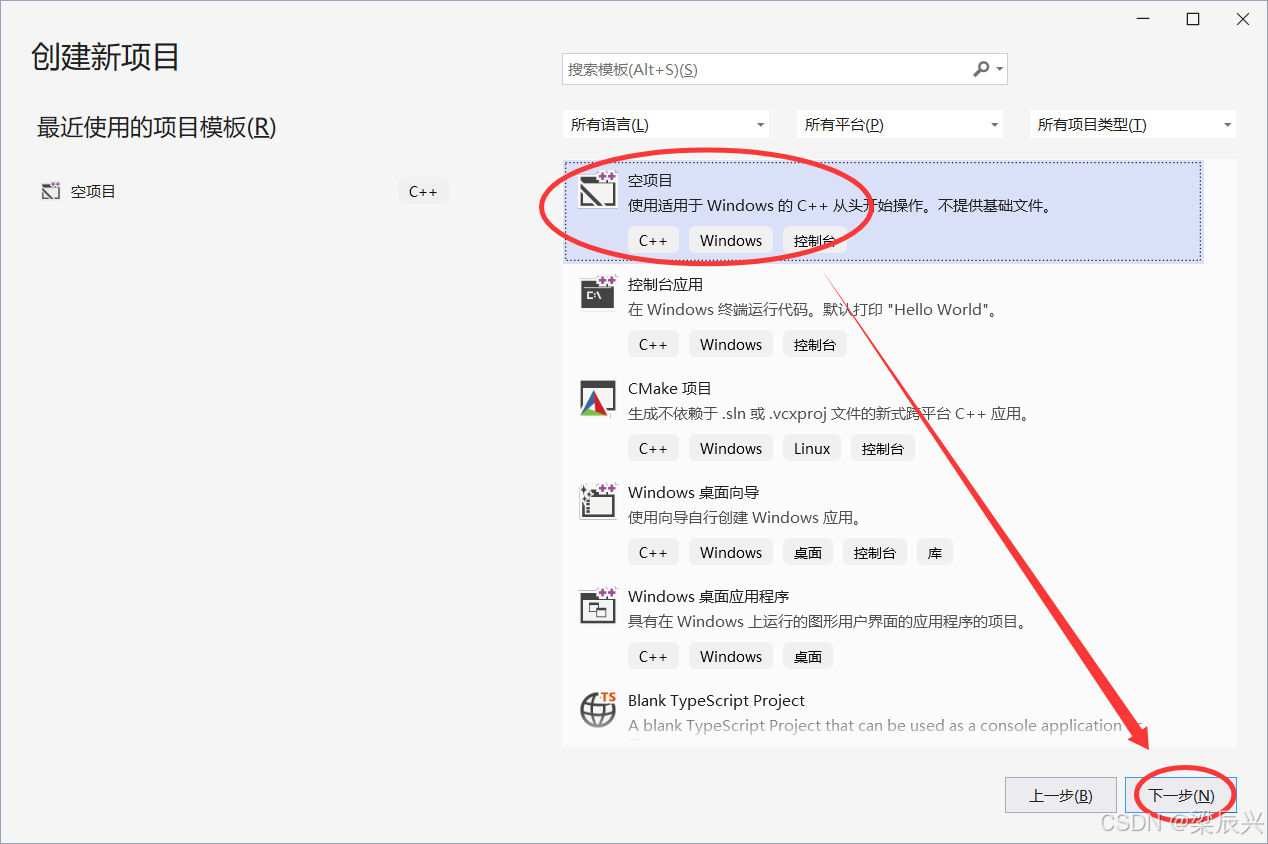Screen dimensions: 1268x844
Task: Click the Blank TypeScript Project globe icon
Action: (598, 710)
